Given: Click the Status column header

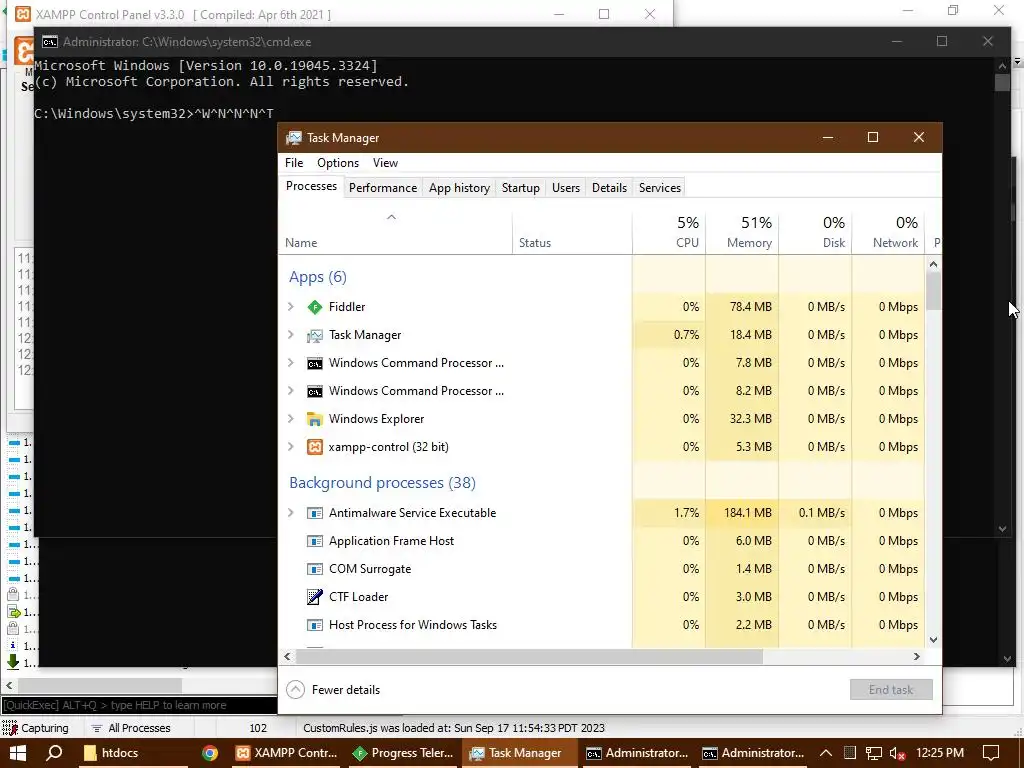Looking at the screenshot, I should click(x=572, y=232).
